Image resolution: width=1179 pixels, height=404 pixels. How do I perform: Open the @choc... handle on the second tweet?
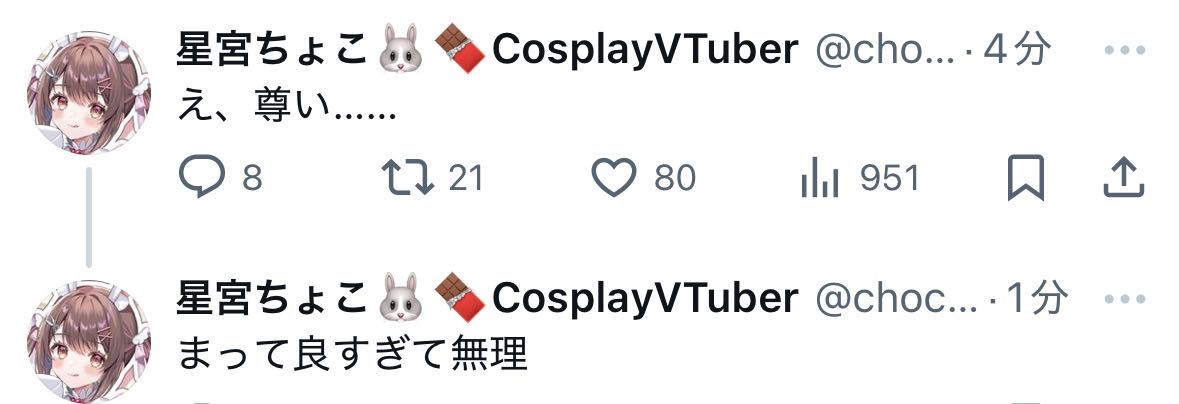pyautogui.click(x=896, y=299)
